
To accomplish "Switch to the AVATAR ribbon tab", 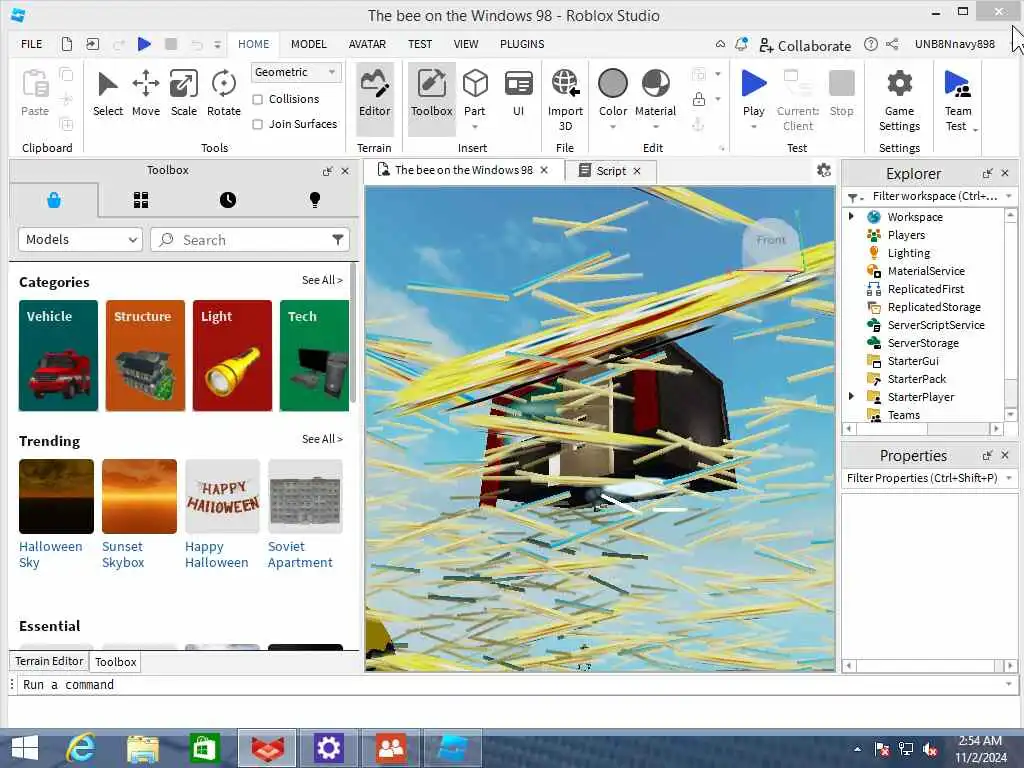I will 367,44.
